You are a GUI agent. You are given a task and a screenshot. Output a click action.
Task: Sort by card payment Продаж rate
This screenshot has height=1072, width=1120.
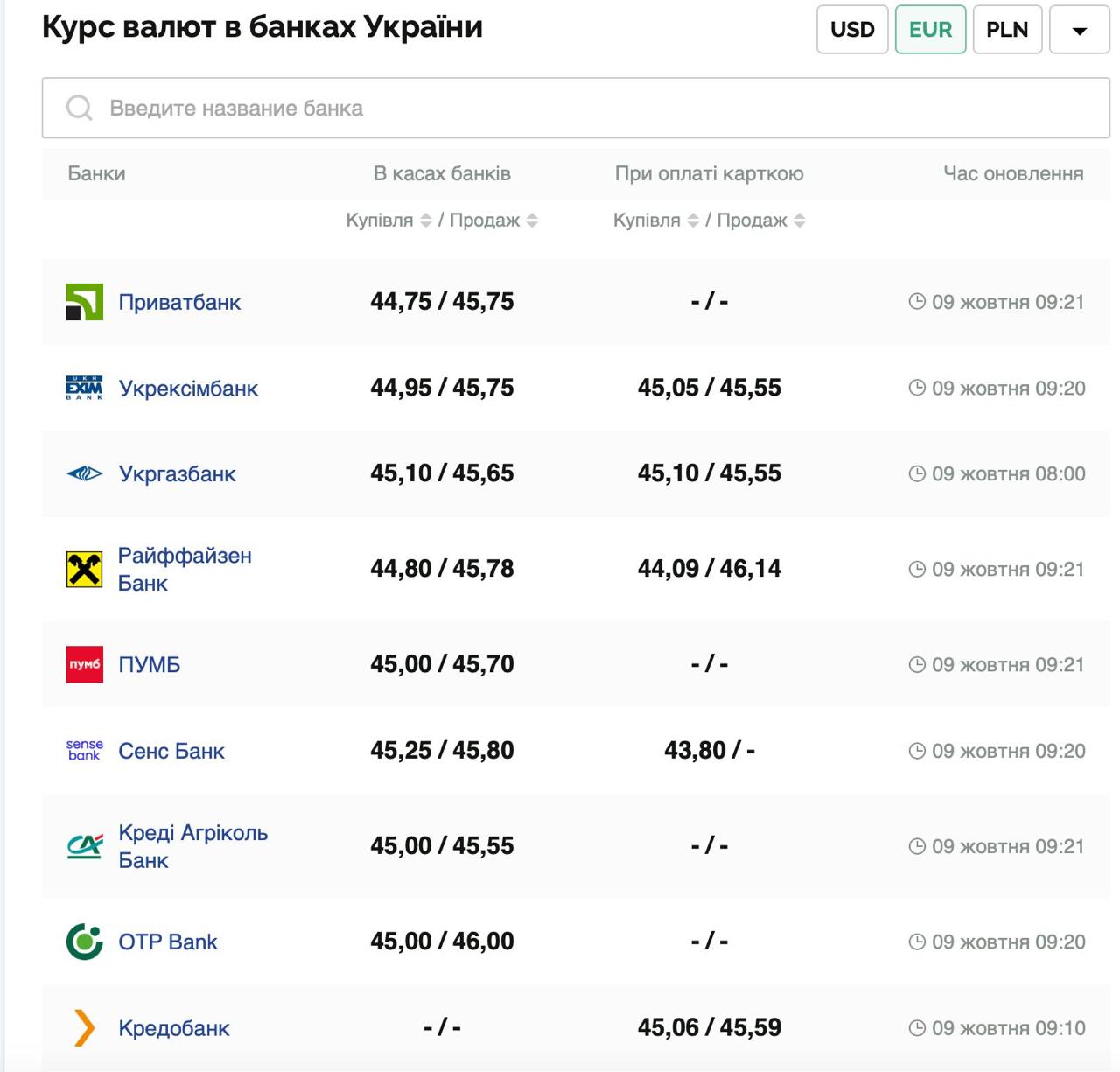click(x=799, y=221)
